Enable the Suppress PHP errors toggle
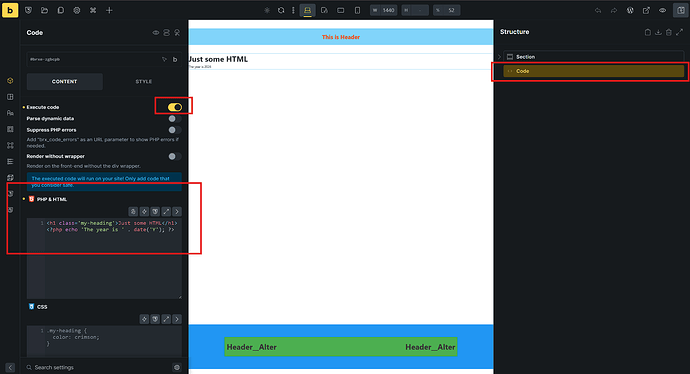Screen dimensions: 690x374 click(x=175, y=130)
